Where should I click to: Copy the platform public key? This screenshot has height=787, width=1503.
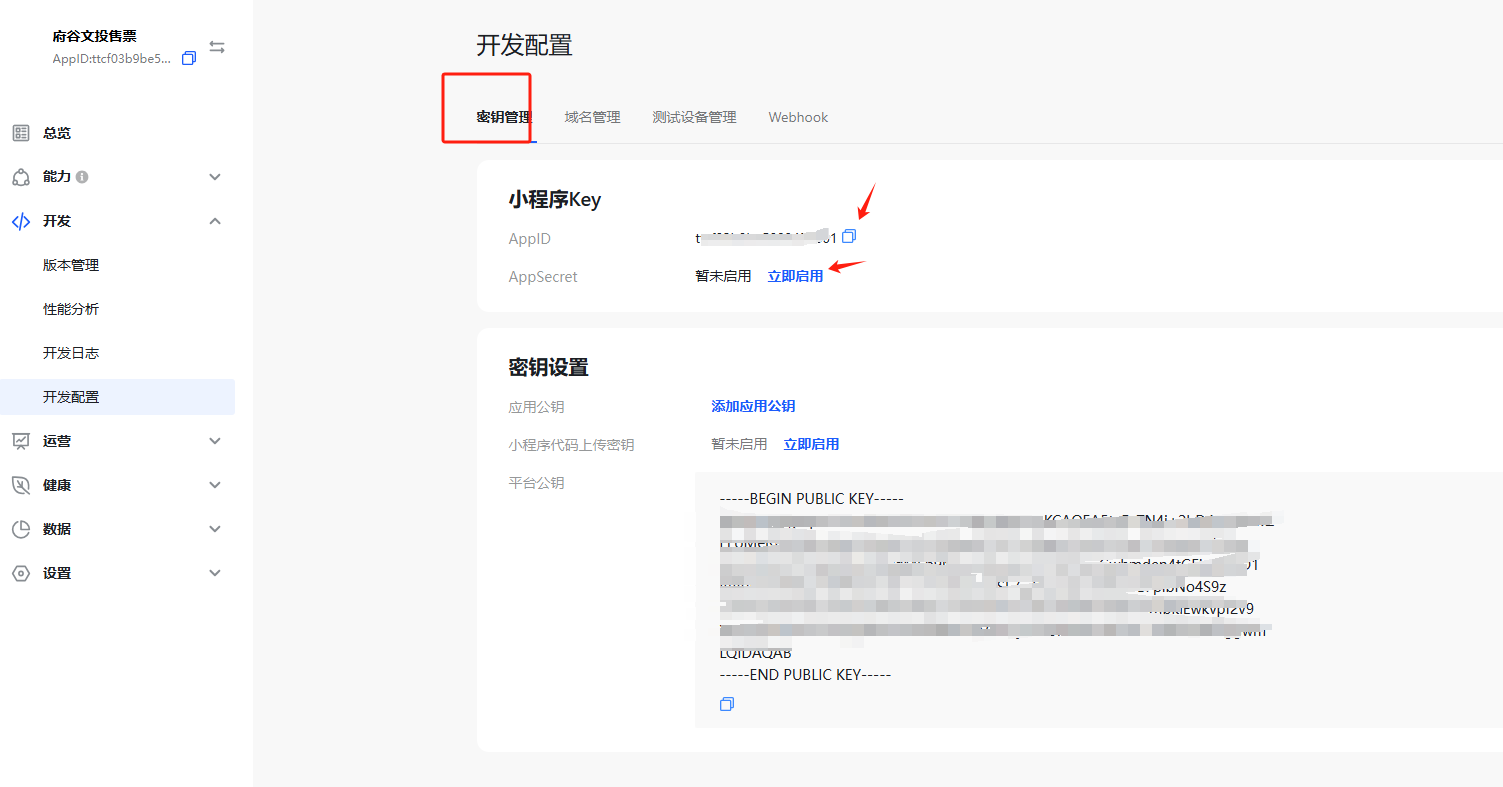[x=727, y=704]
